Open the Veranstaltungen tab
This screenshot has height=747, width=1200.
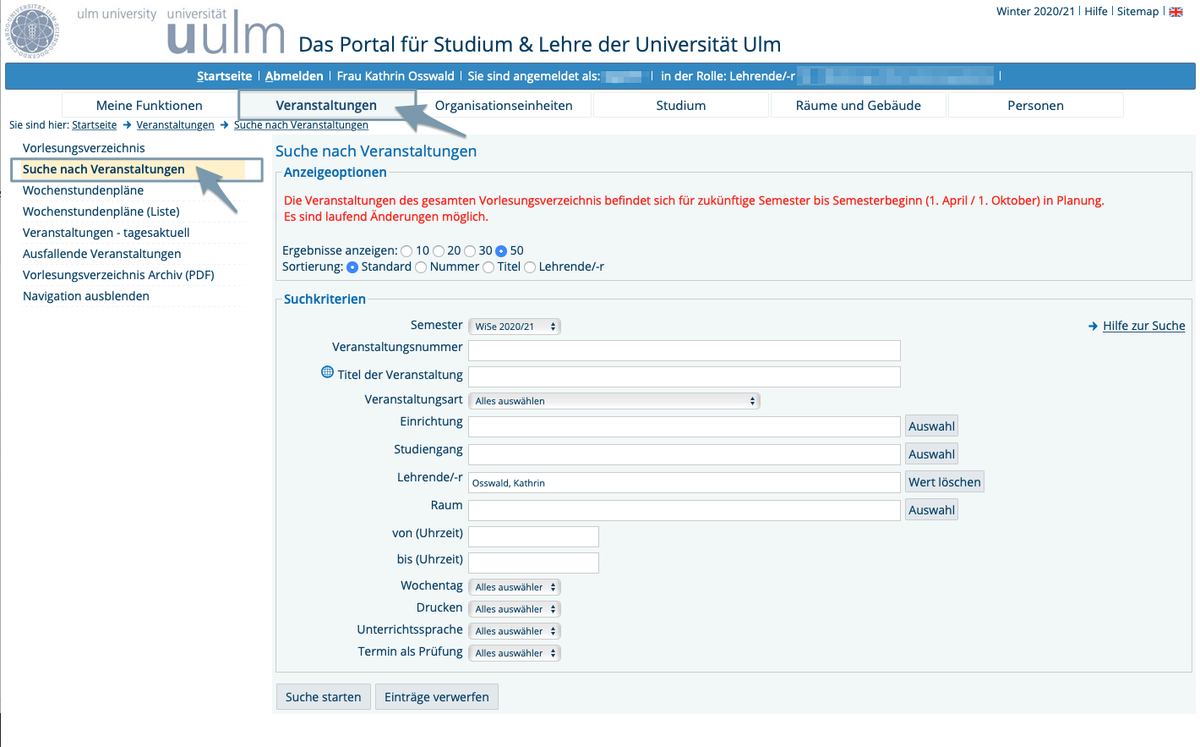[326, 105]
